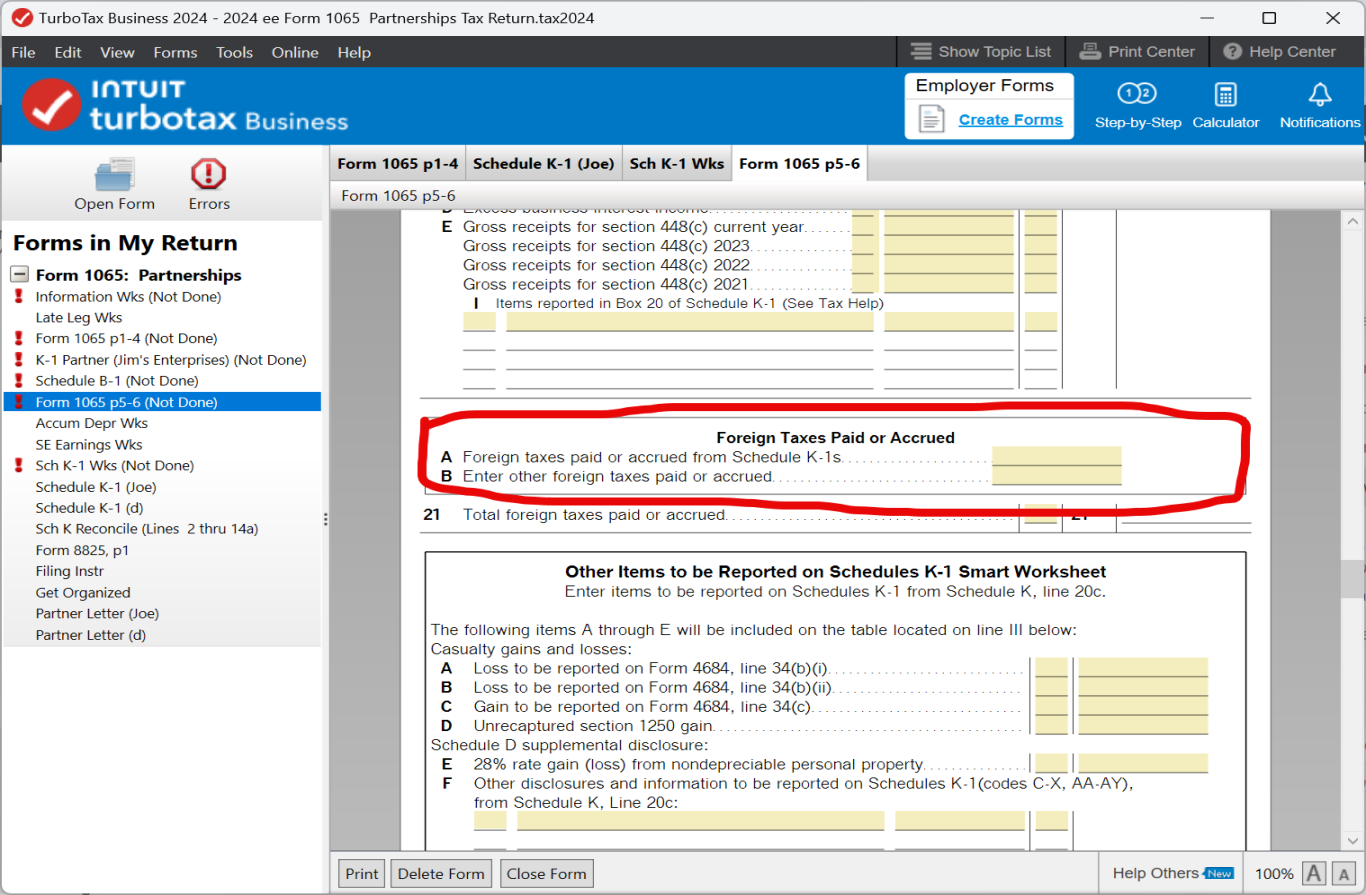Image resolution: width=1366 pixels, height=895 pixels.
Task: Open the Tools menu
Action: [x=234, y=52]
